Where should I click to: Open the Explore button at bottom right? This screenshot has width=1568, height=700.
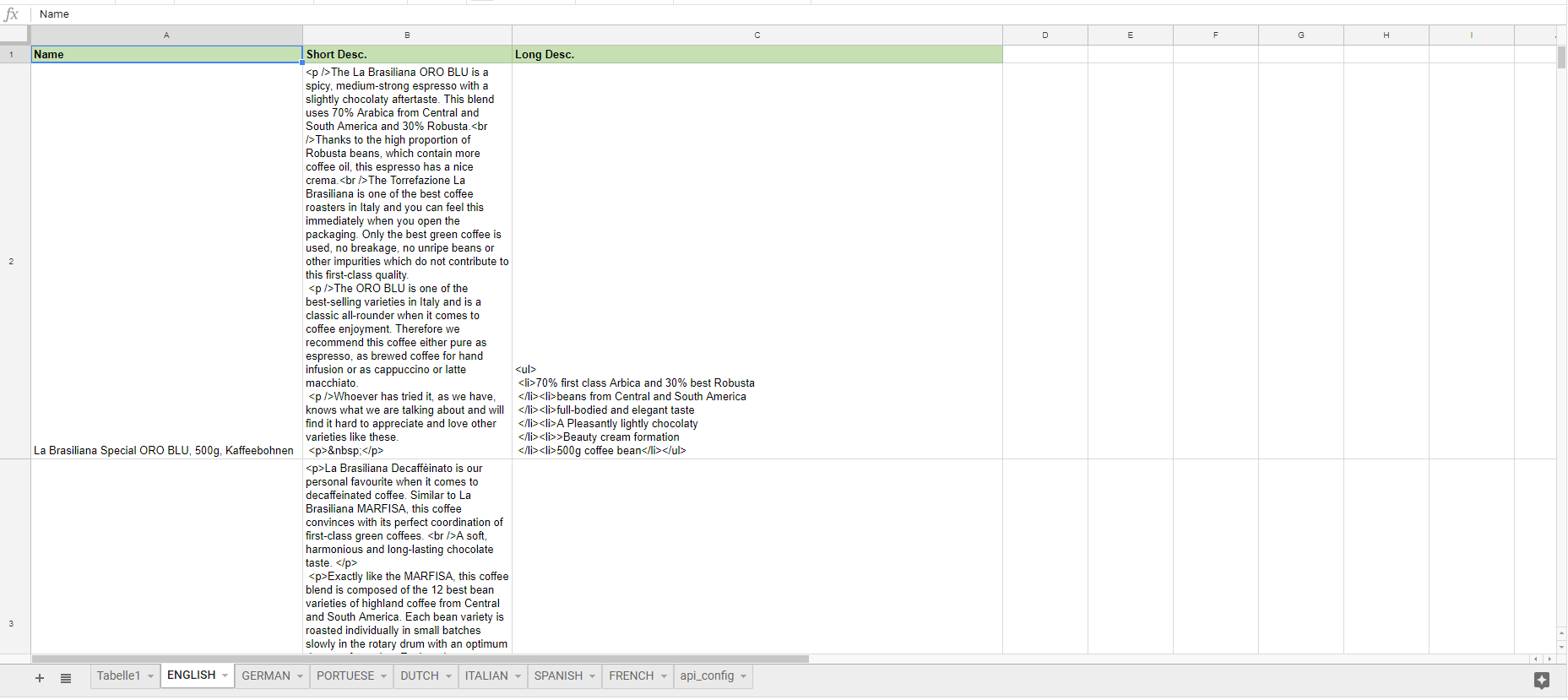(x=1542, y=680)
